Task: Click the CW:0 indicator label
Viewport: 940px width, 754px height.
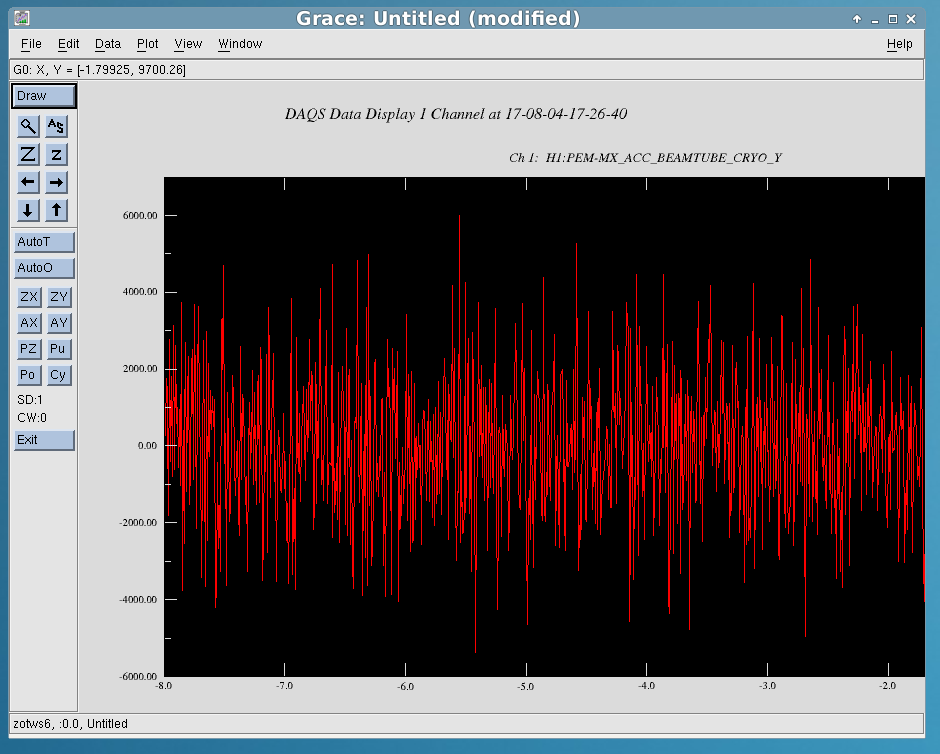Action: coord(32,418)
